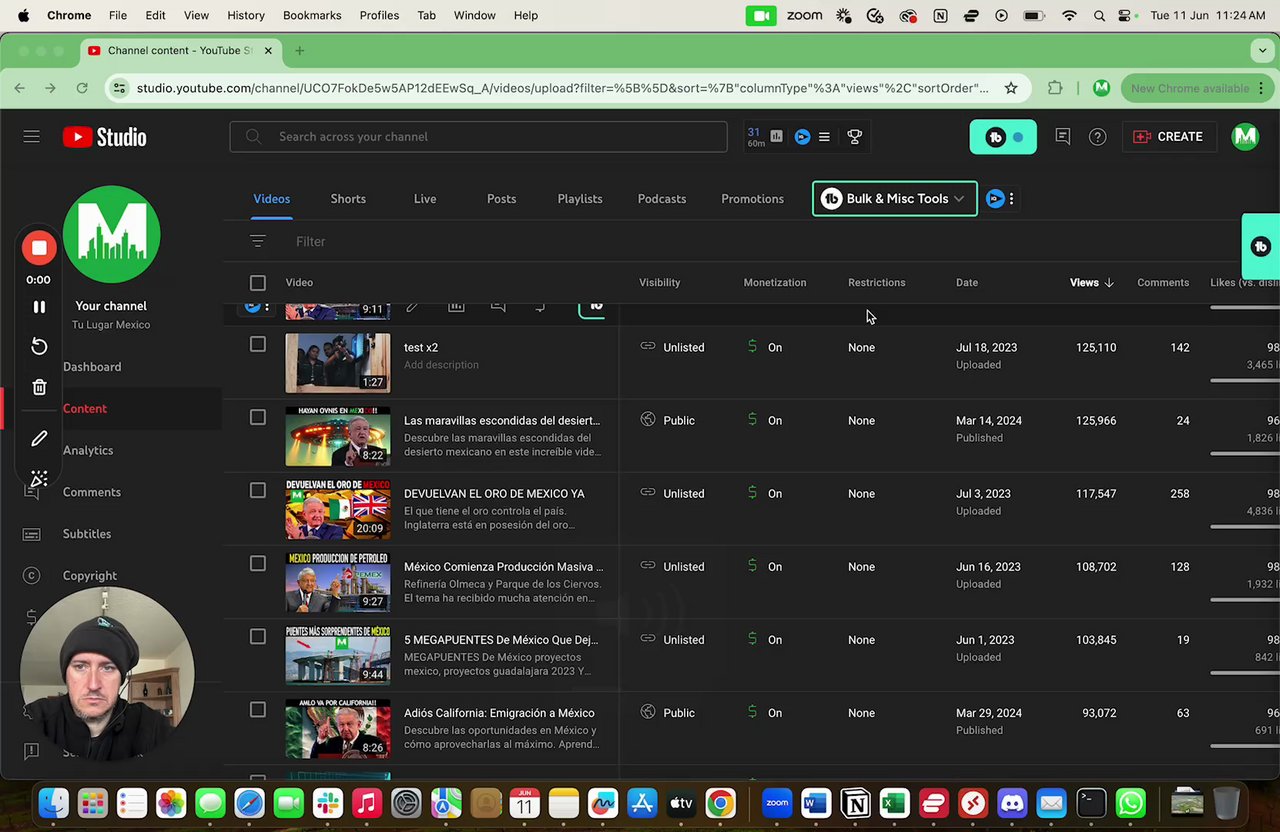
Task: Open the Help question mark icon
Action: [x=1097, y=137]
